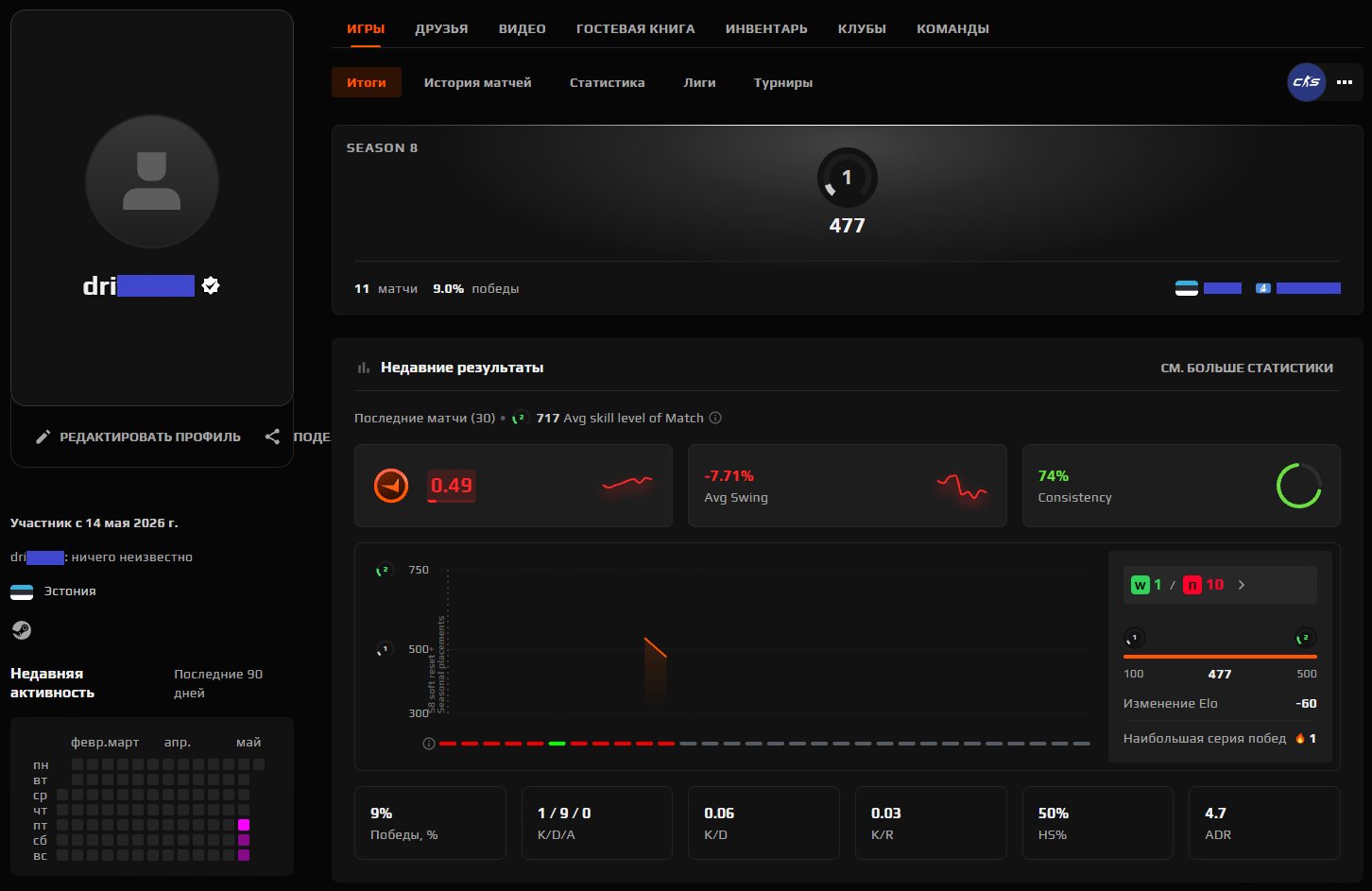The image size is (1372, 891).
Task: Click the share icon
Action: (x=272, y=437)
